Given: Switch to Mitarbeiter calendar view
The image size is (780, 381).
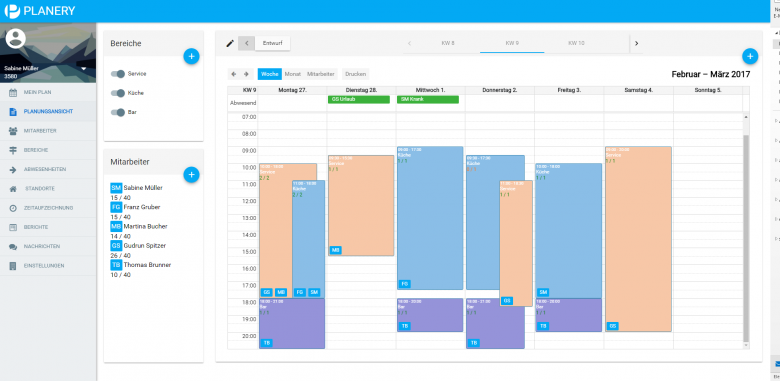Looking at the screenshot, I should 321,74.
